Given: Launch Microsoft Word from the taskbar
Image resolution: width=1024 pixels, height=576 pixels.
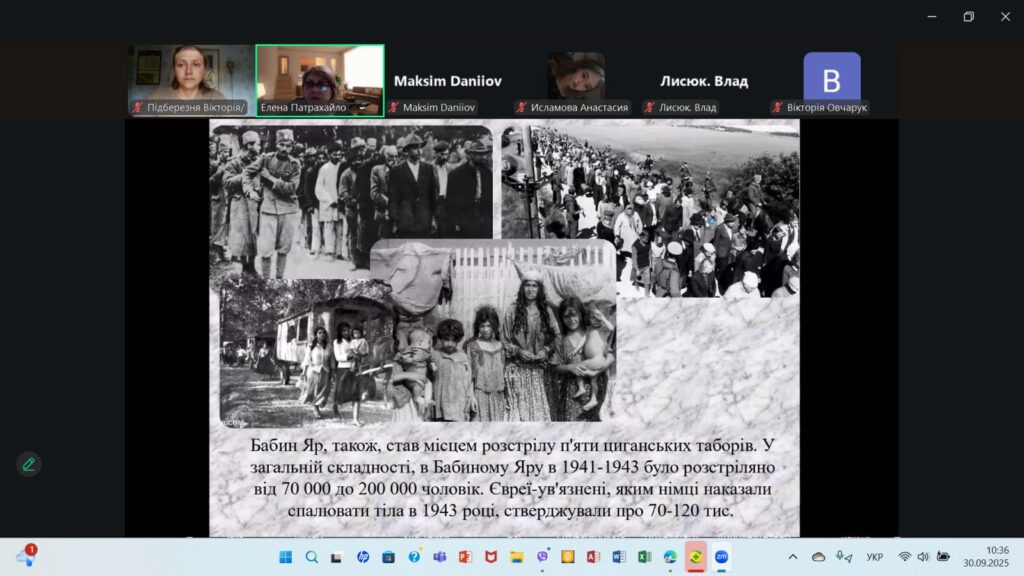Looking at the screenshot, I should pos(619,557).
